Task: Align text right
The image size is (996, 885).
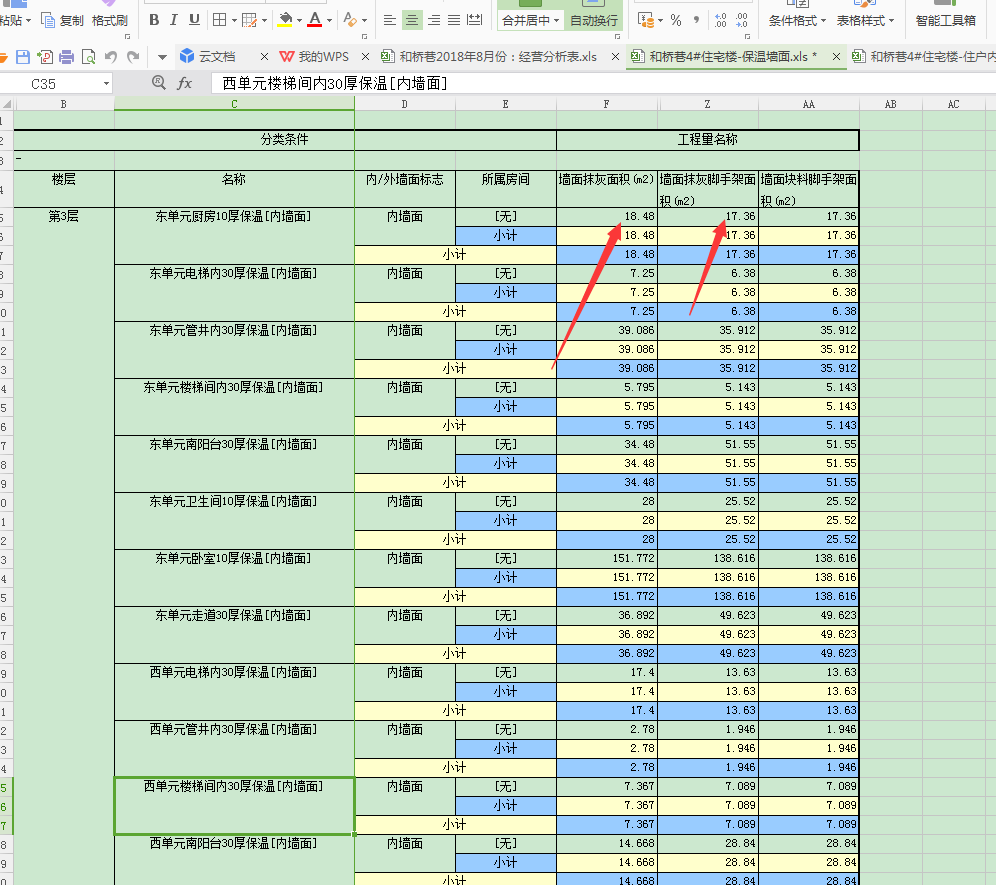Action: click(x=433, y=20)
